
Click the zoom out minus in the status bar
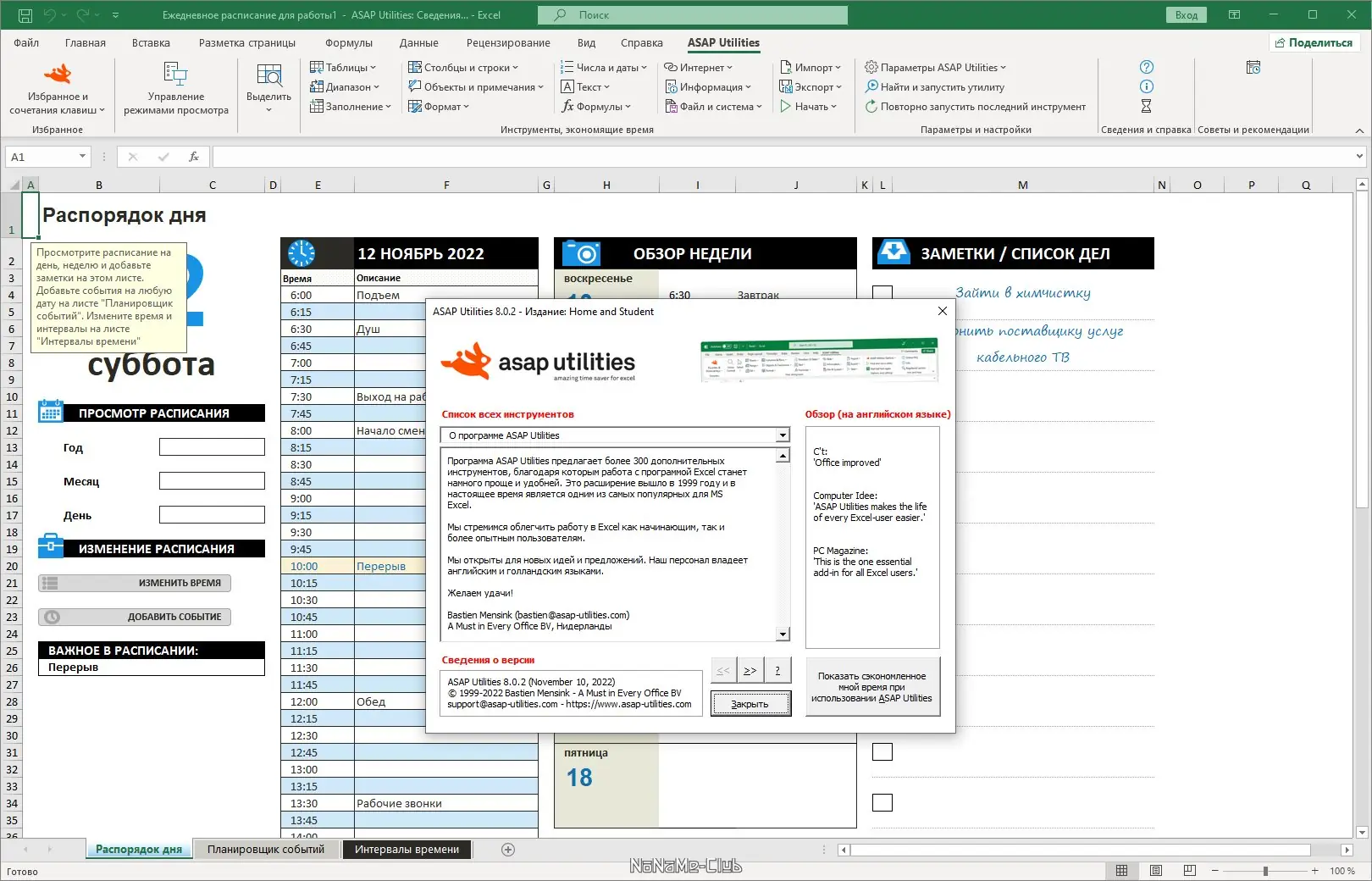point(1215,871)
